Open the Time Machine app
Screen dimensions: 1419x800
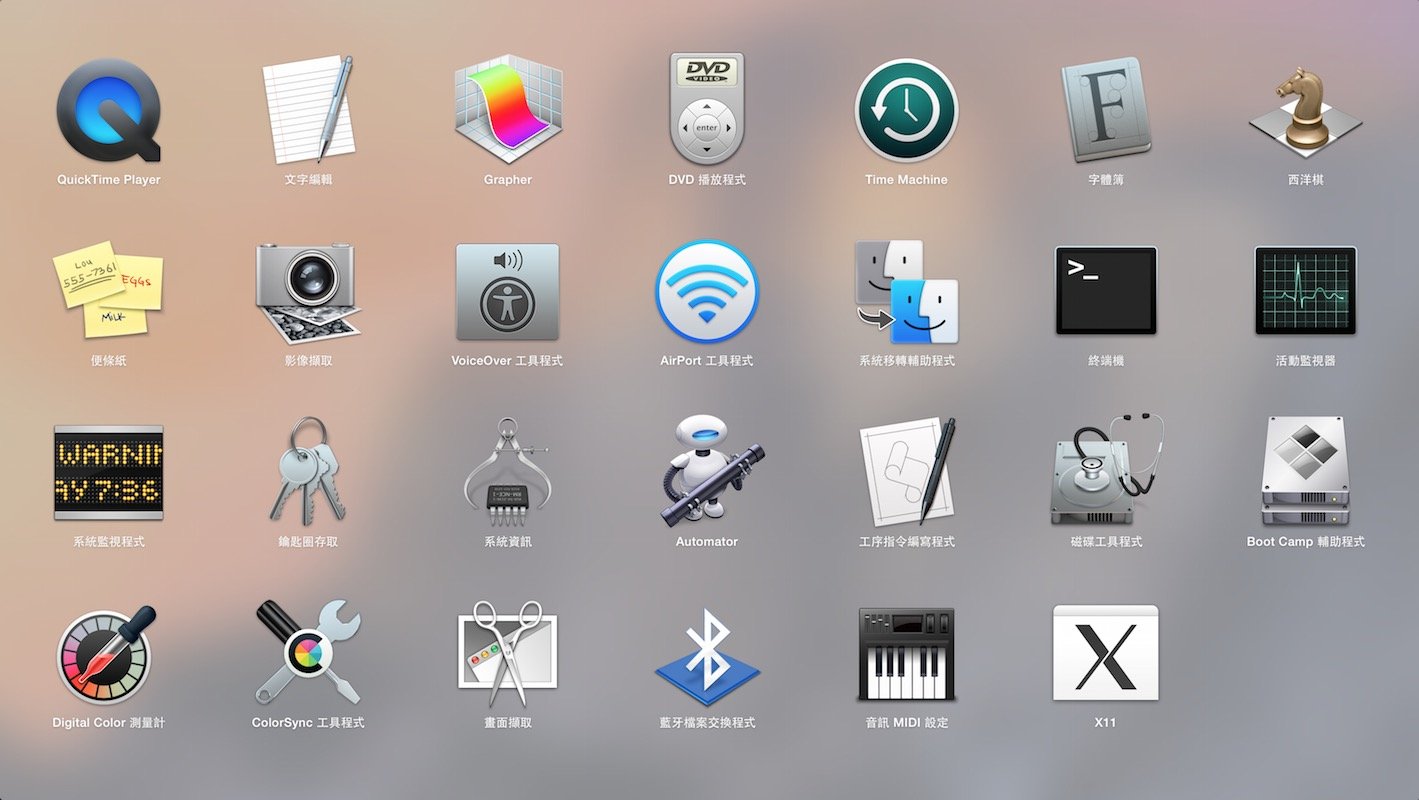tap(906, 110)
